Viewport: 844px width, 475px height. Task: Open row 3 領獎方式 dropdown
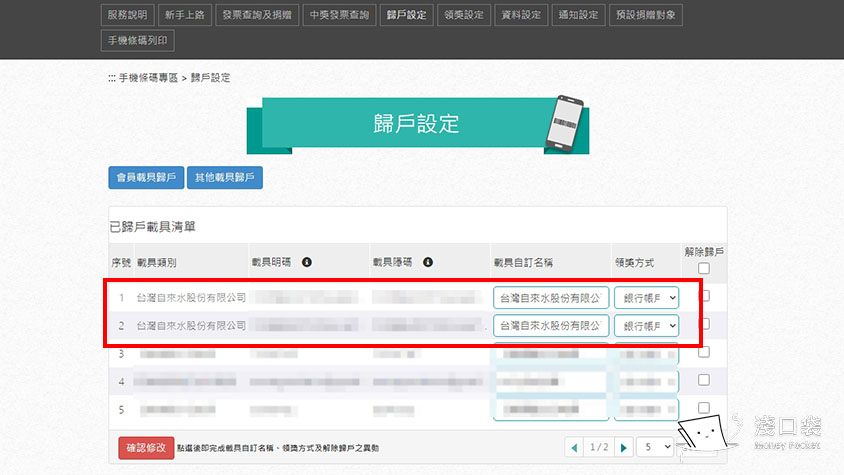[x=646, y=354]
